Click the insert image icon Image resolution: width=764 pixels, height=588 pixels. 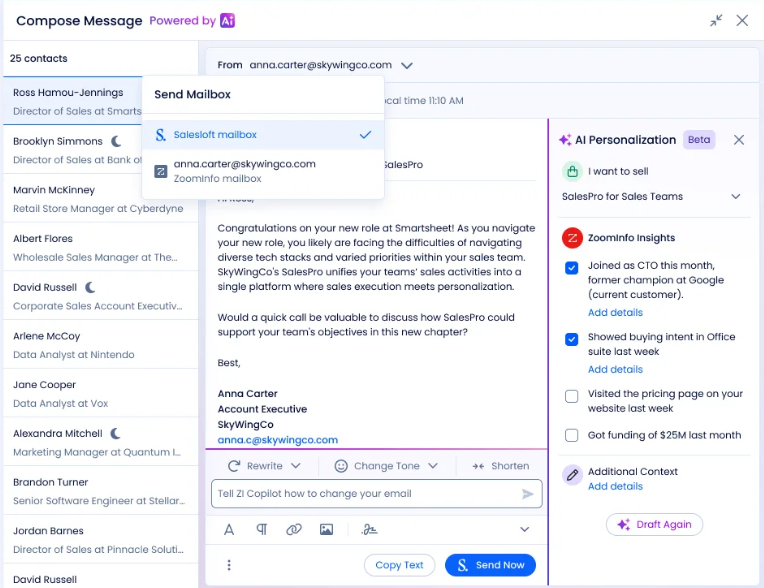coord(326,530)
